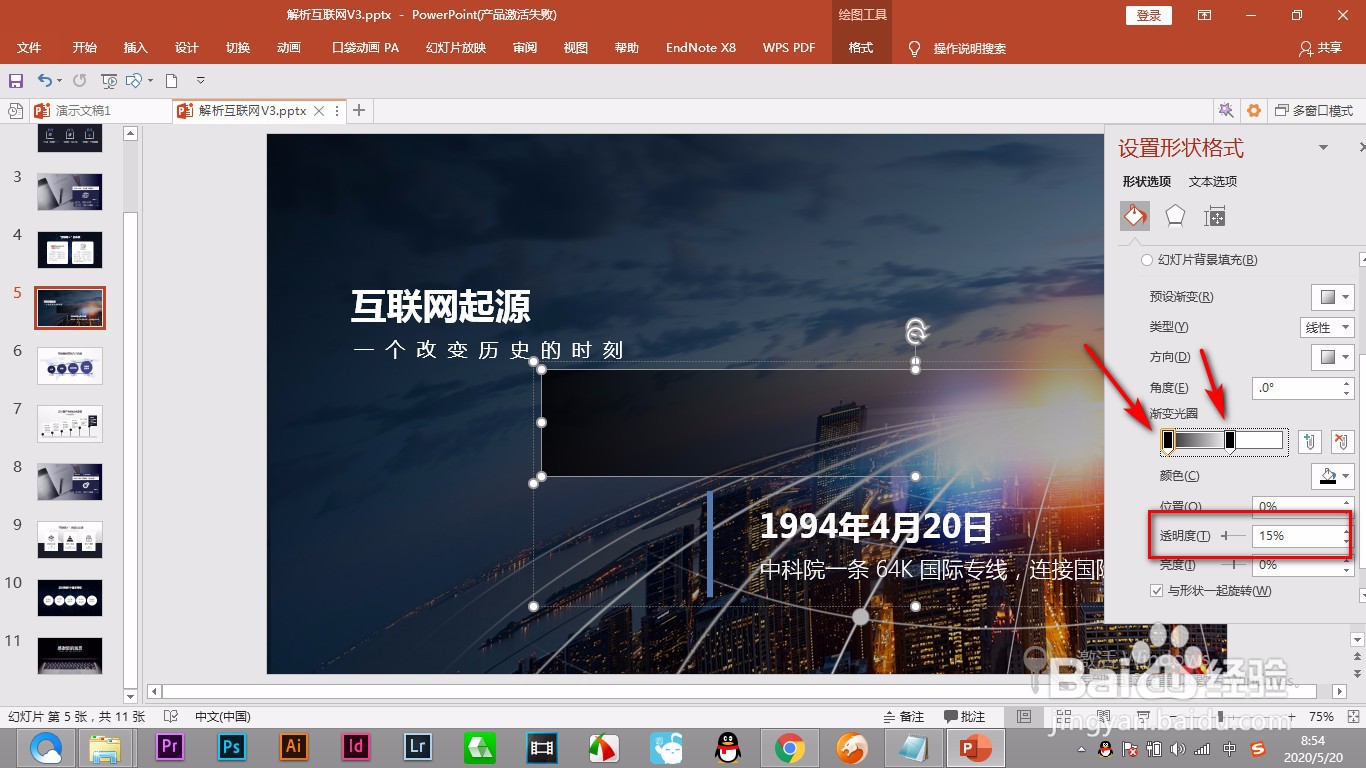Click the 登录 sign-in button
The height and width of the screenshot is (768, 1366).
point(1147,15)
